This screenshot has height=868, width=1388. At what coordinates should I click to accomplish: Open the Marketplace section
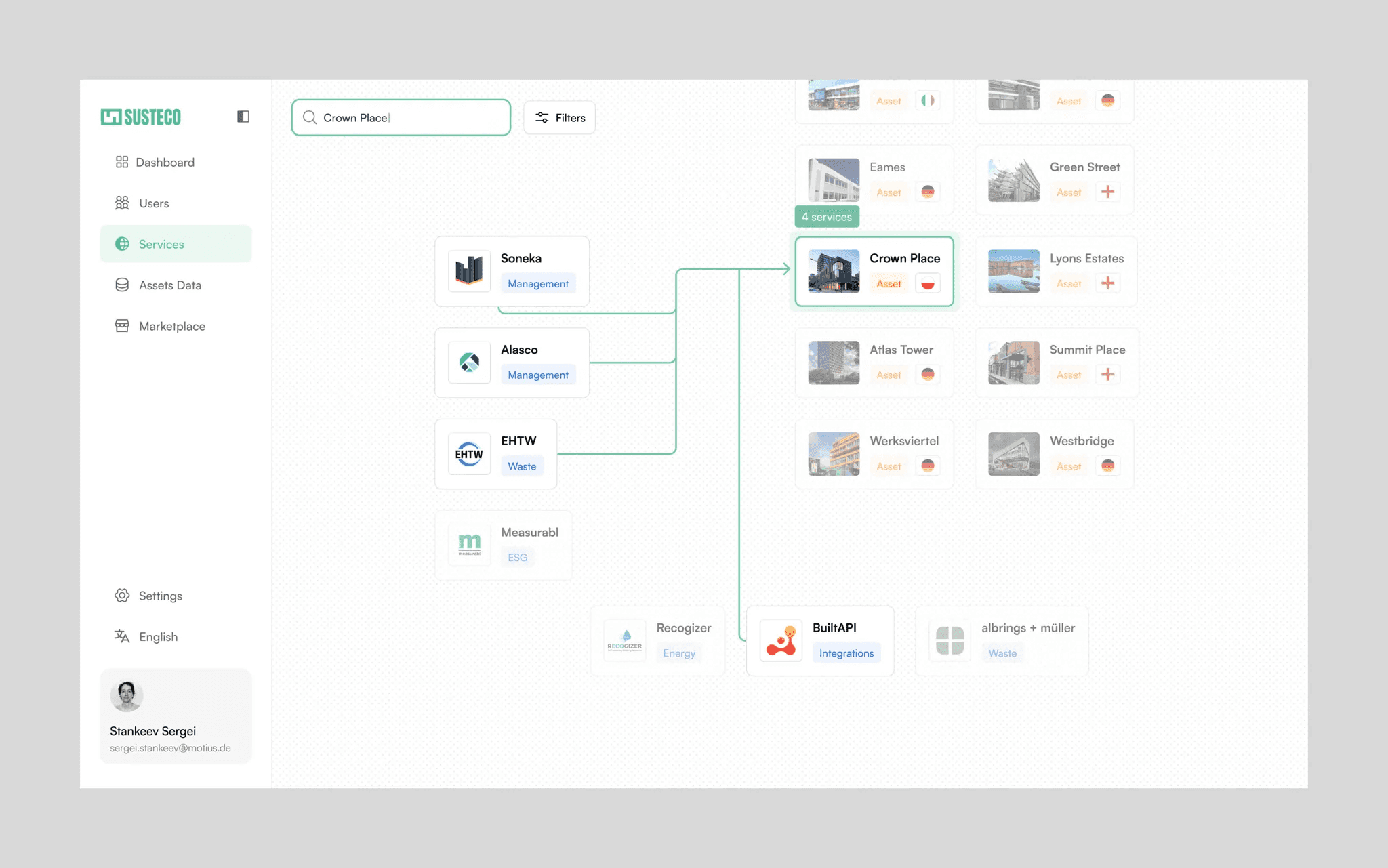[171, 326]
